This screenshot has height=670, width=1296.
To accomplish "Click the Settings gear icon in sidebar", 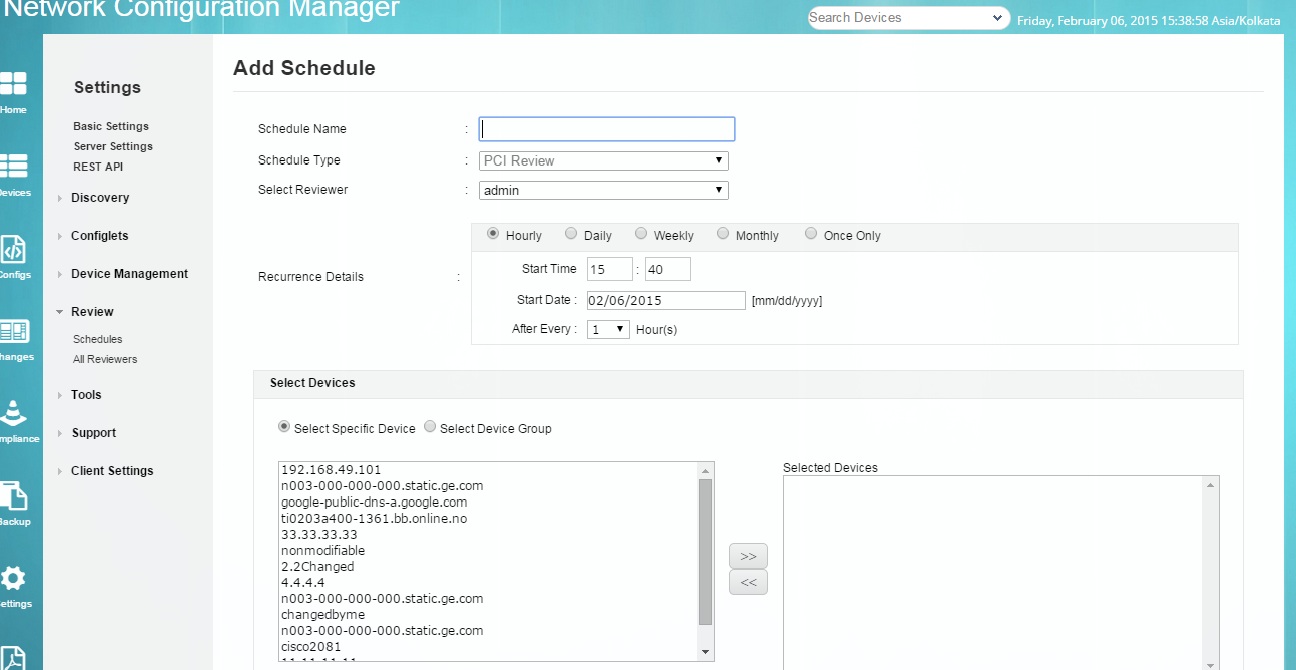I will tap(13, 579).
